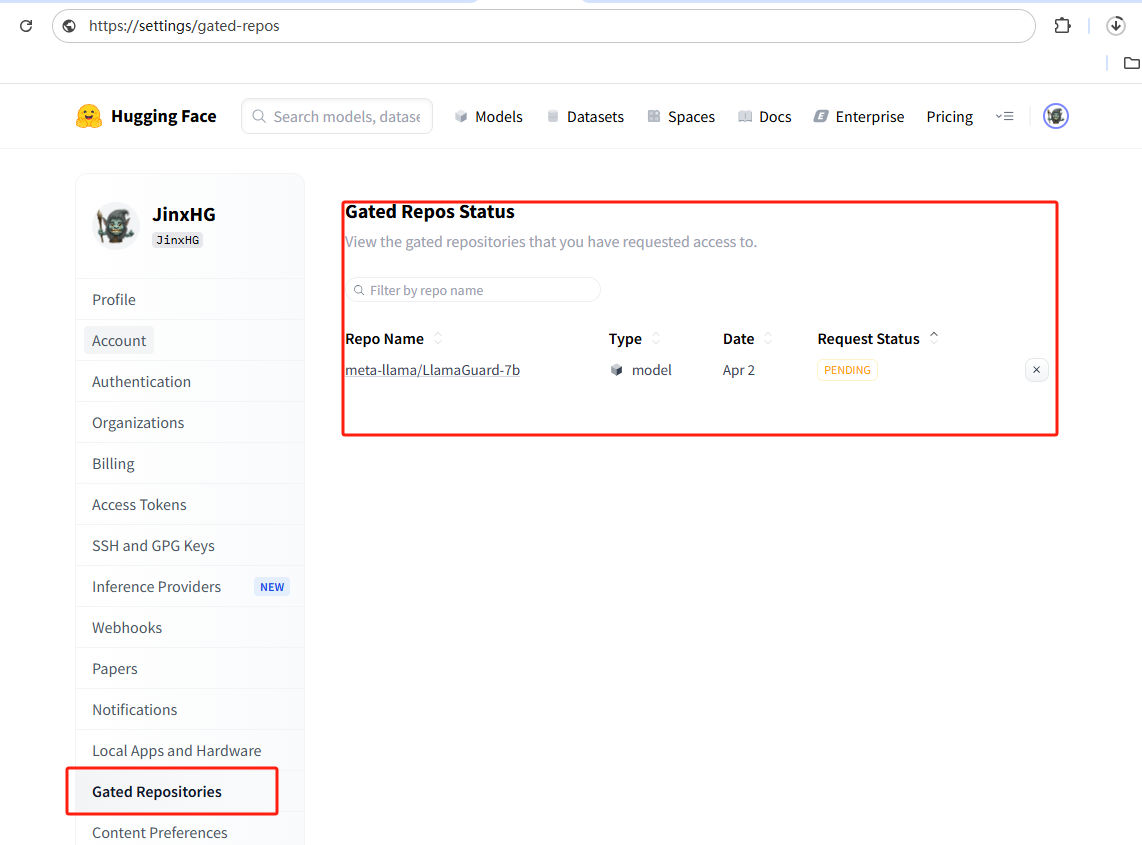Click the JinxHG display name heading
1142x845 pixels.
tap(184, 214)
